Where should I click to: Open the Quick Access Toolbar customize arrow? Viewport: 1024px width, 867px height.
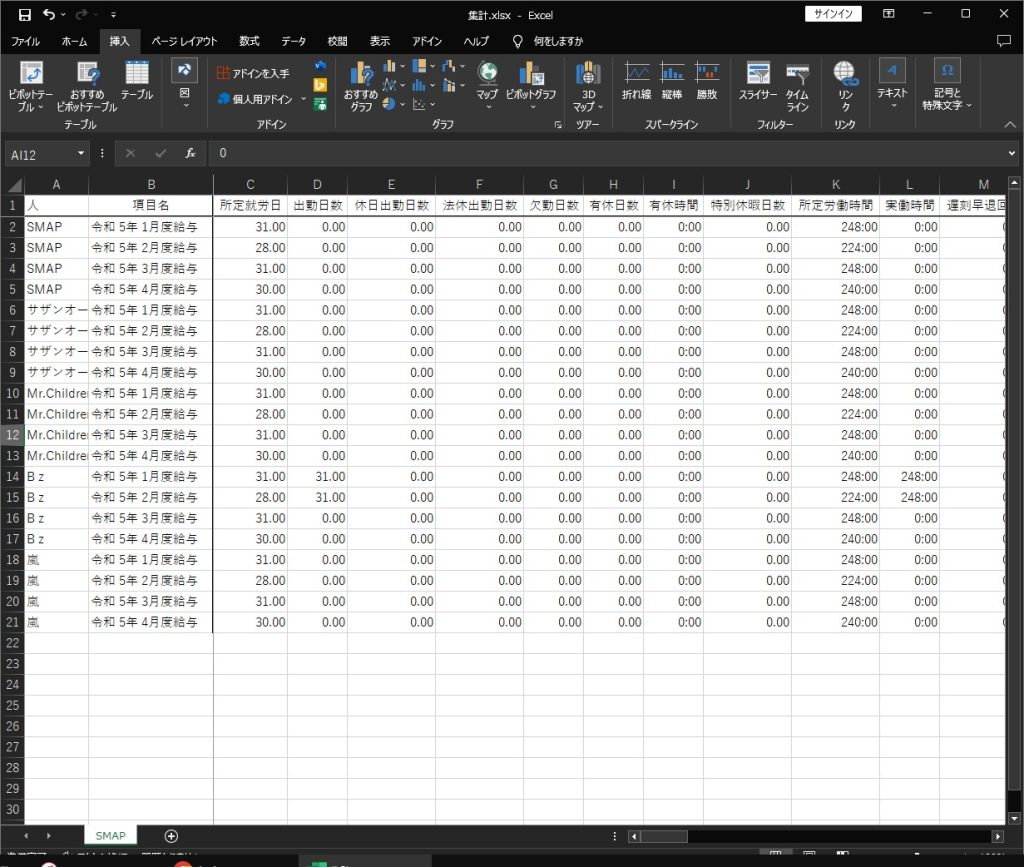point(113,14)
